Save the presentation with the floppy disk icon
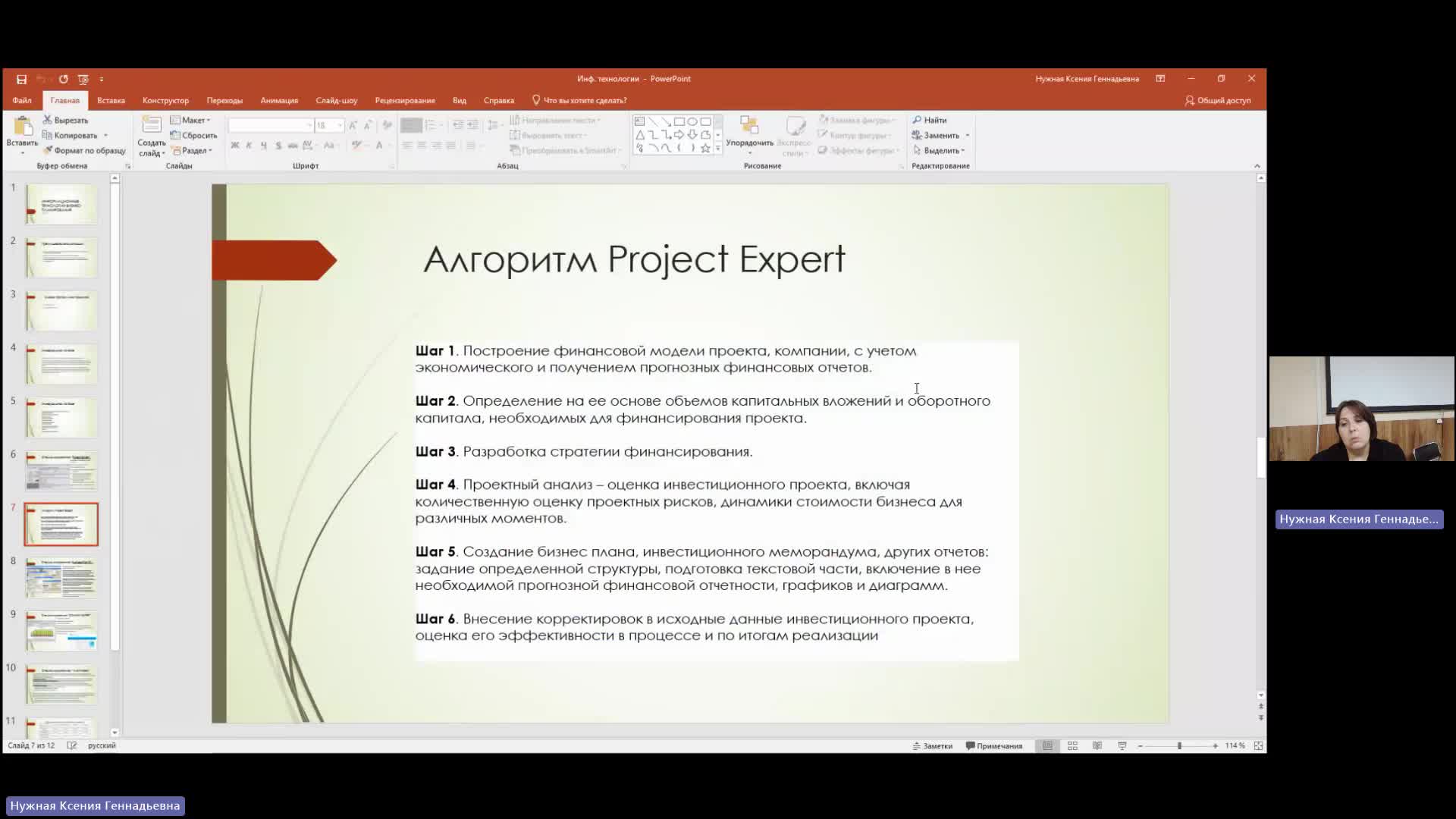1456x819 pixels. [x=21, y=79]
